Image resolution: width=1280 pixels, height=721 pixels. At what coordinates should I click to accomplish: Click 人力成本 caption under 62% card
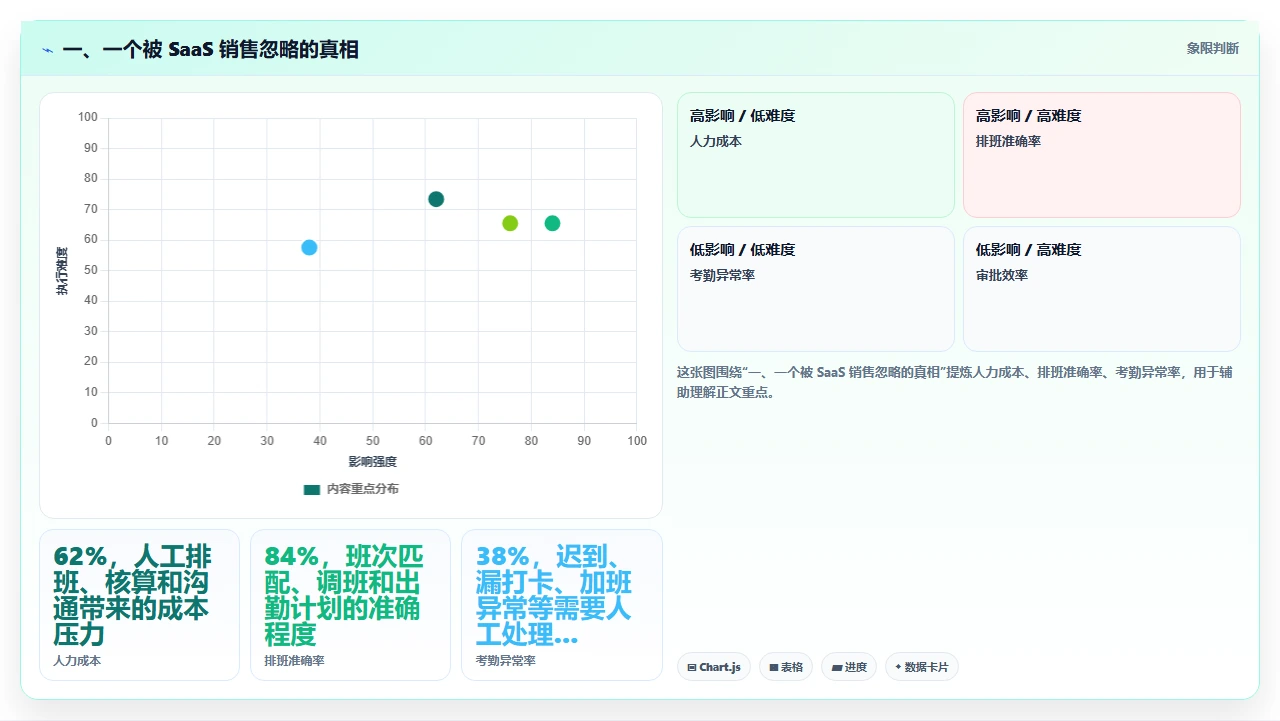[77, 661]
